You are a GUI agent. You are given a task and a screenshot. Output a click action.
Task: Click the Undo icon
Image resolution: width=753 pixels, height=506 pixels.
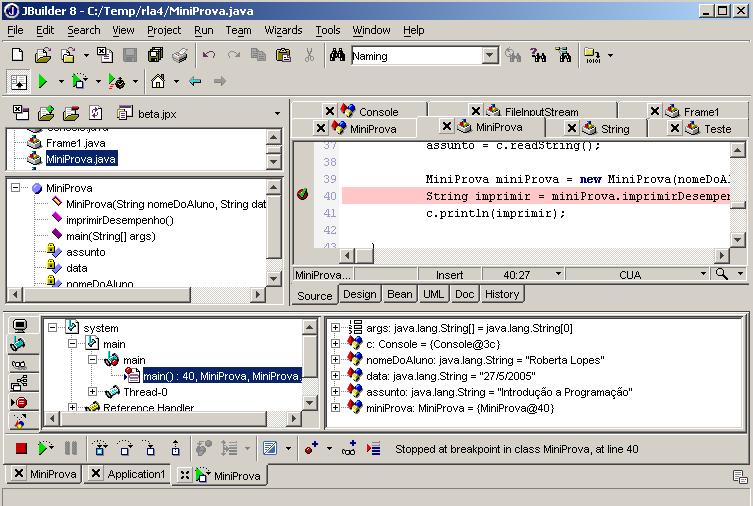(x=209, y=55)
